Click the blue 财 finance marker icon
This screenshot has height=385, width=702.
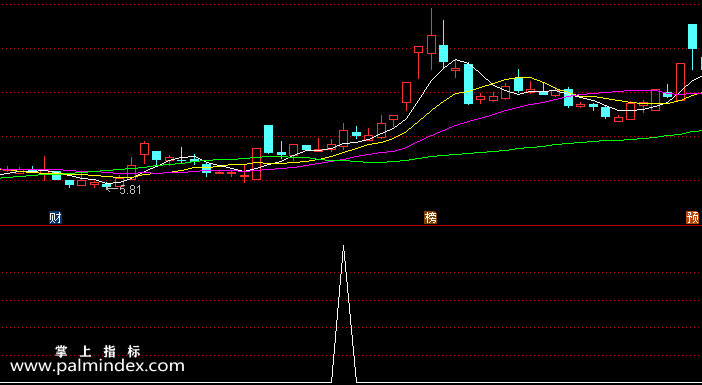(x=55, y=218)
